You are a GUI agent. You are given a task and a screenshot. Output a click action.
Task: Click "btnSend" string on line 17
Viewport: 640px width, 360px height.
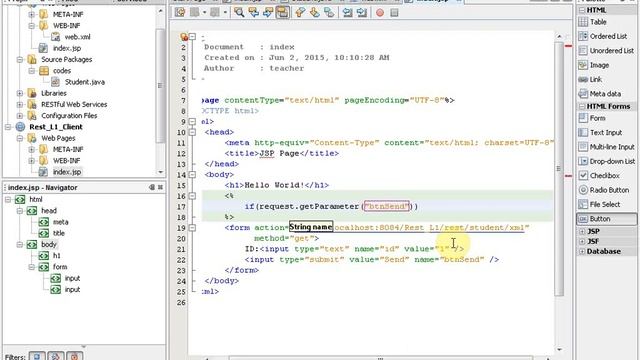tap(387, 207)
